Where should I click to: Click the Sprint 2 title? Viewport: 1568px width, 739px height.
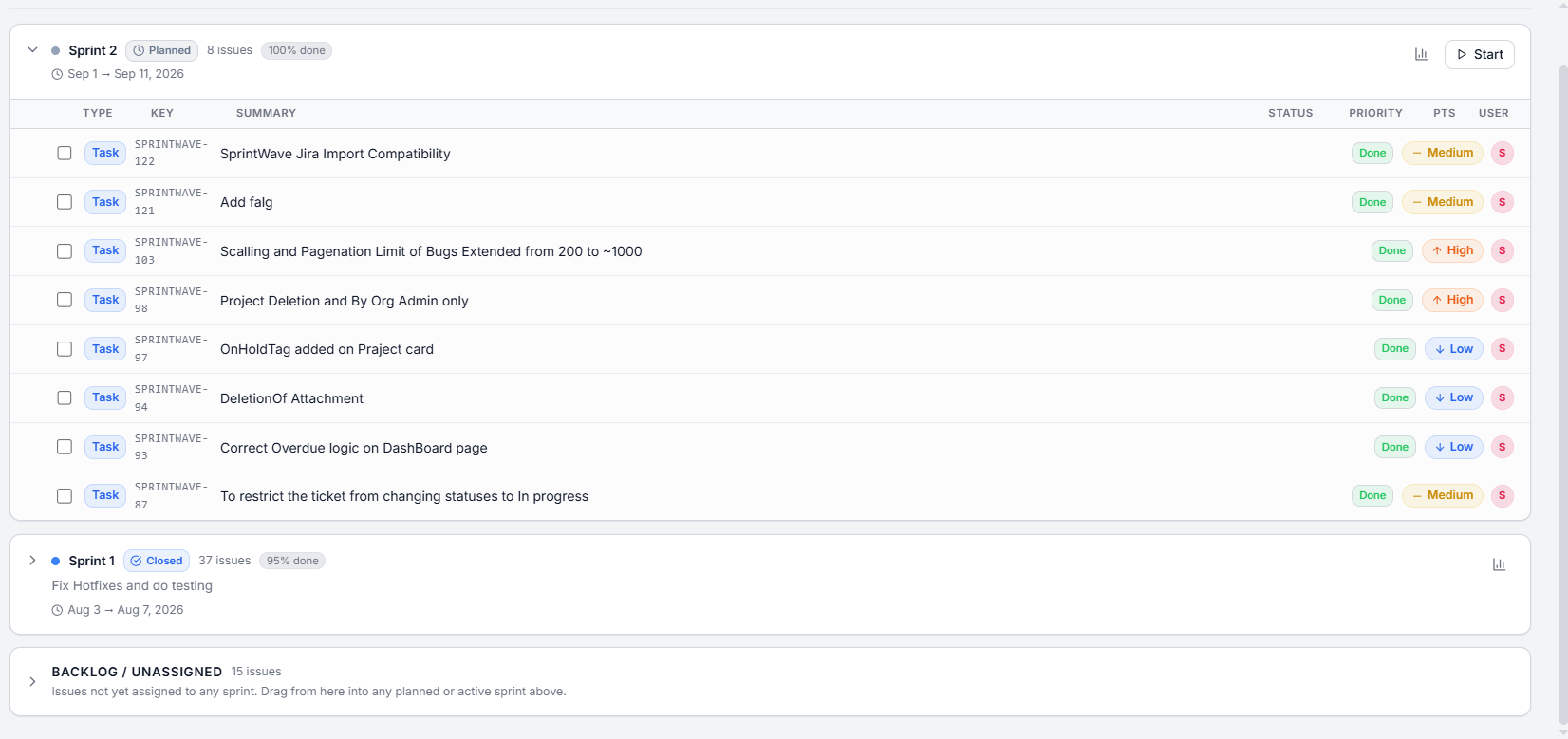tap(93, 50)
